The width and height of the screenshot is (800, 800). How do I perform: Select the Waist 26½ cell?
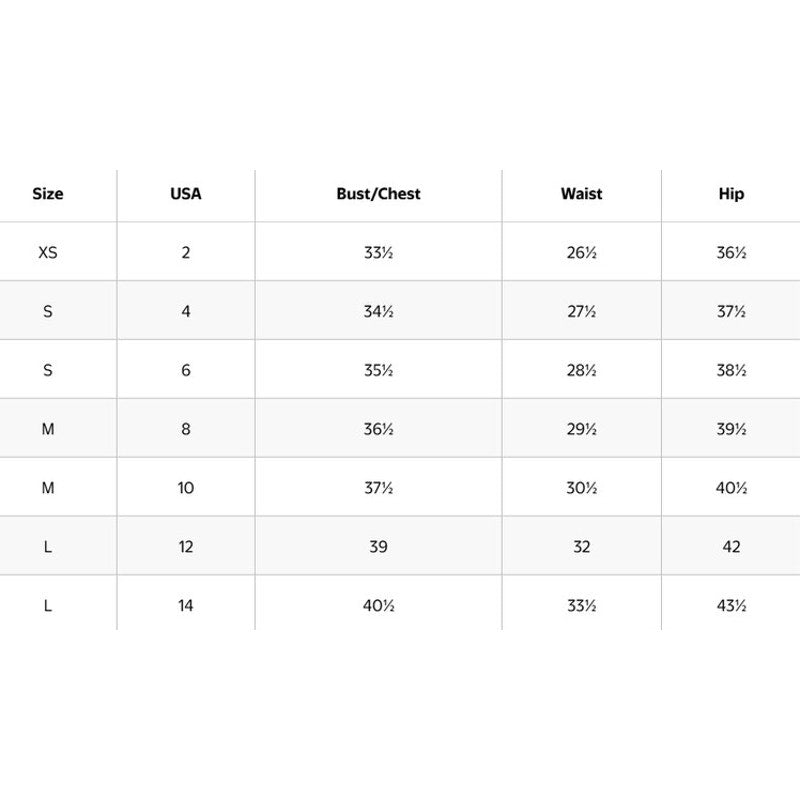pos(581,253)
